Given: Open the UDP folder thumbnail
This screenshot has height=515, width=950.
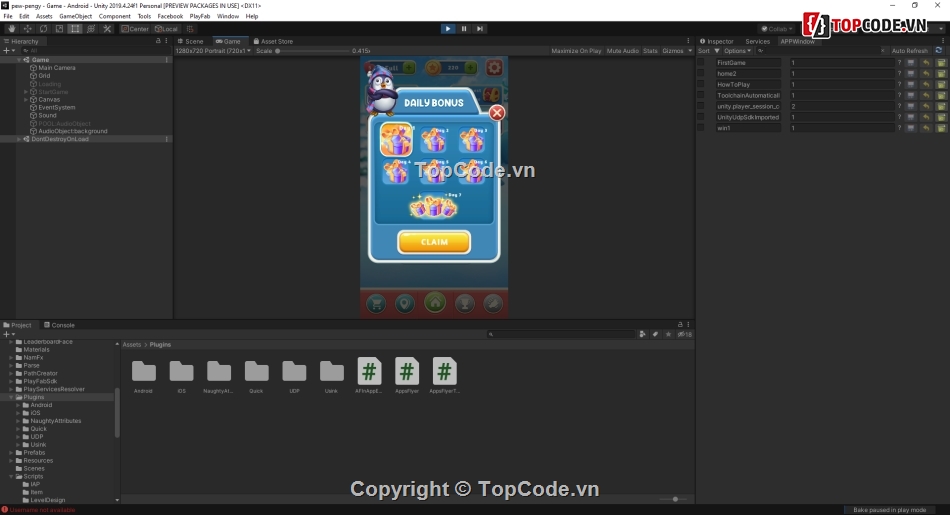Looking at the screenshot, I should coord(294,376).
